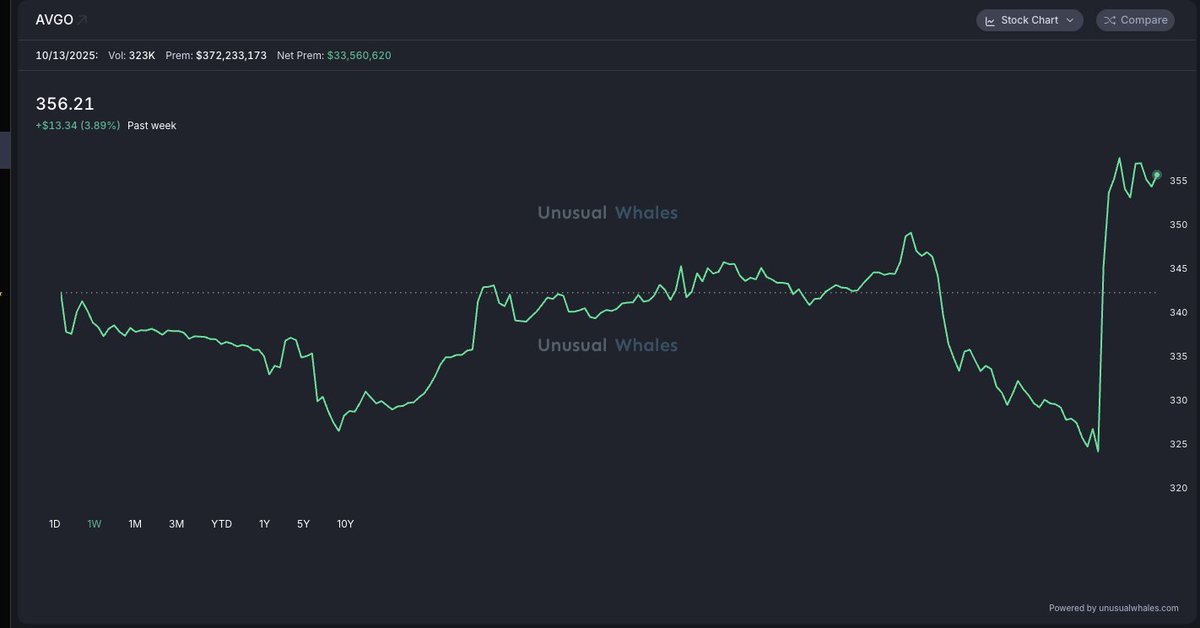Switch chart to 3M range
Screen dimensions: 1200x628
176,524
